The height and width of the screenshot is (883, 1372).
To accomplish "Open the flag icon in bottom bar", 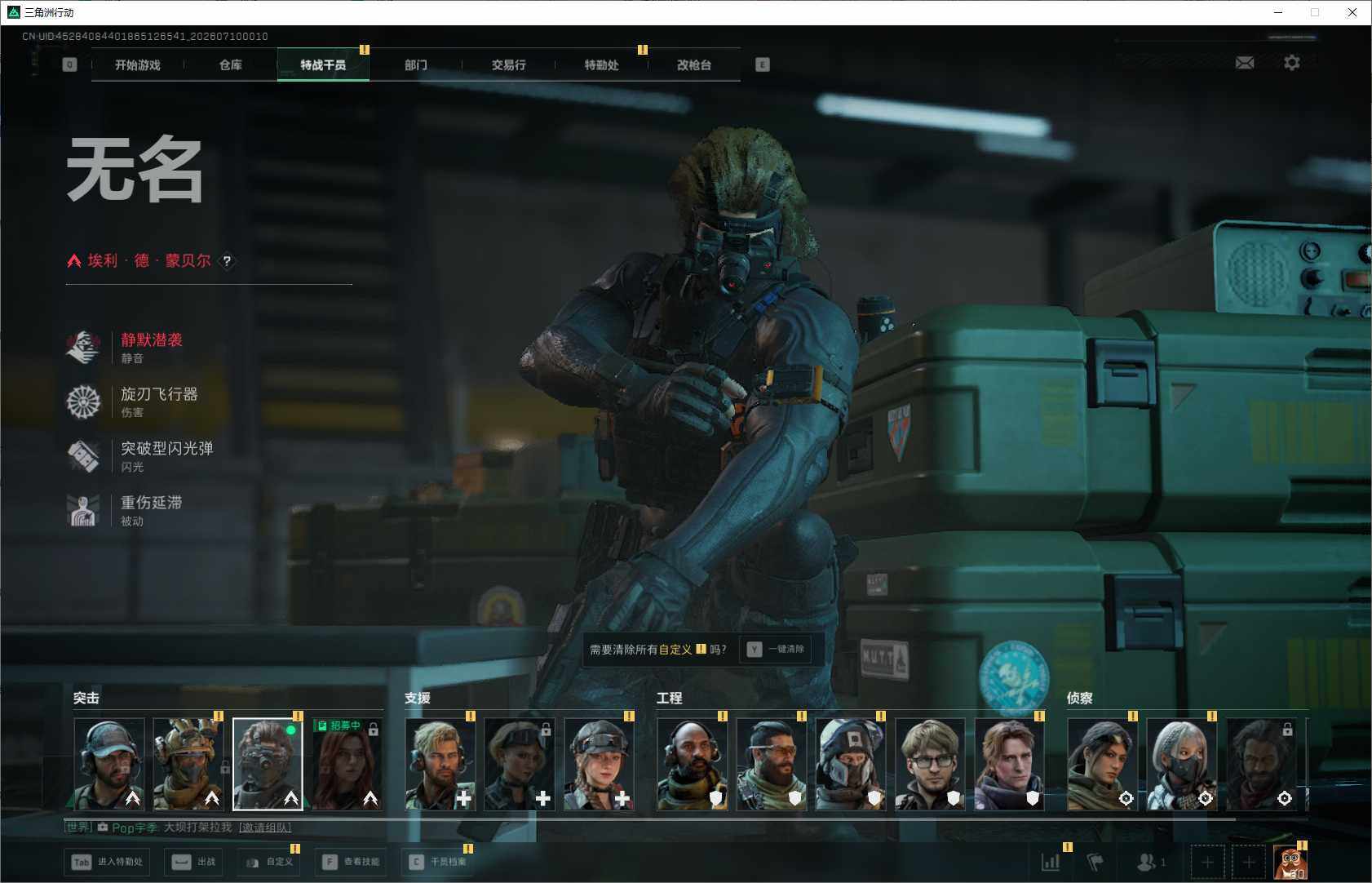I will (1095, 862).
